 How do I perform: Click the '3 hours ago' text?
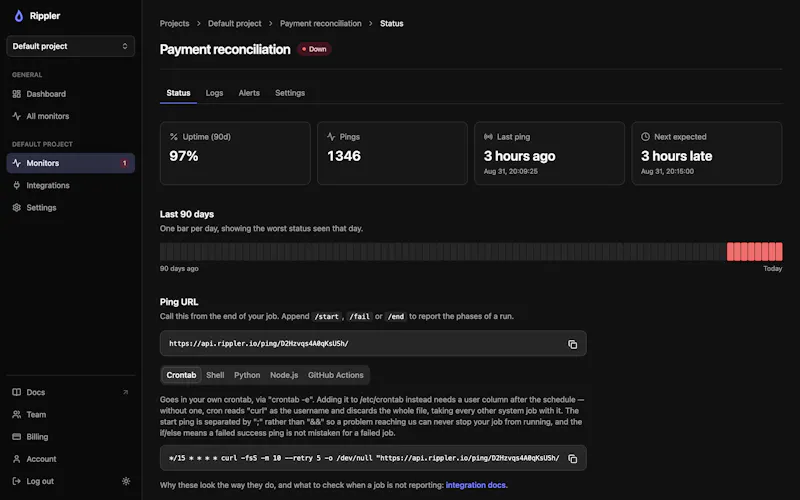tap(519, 156)
